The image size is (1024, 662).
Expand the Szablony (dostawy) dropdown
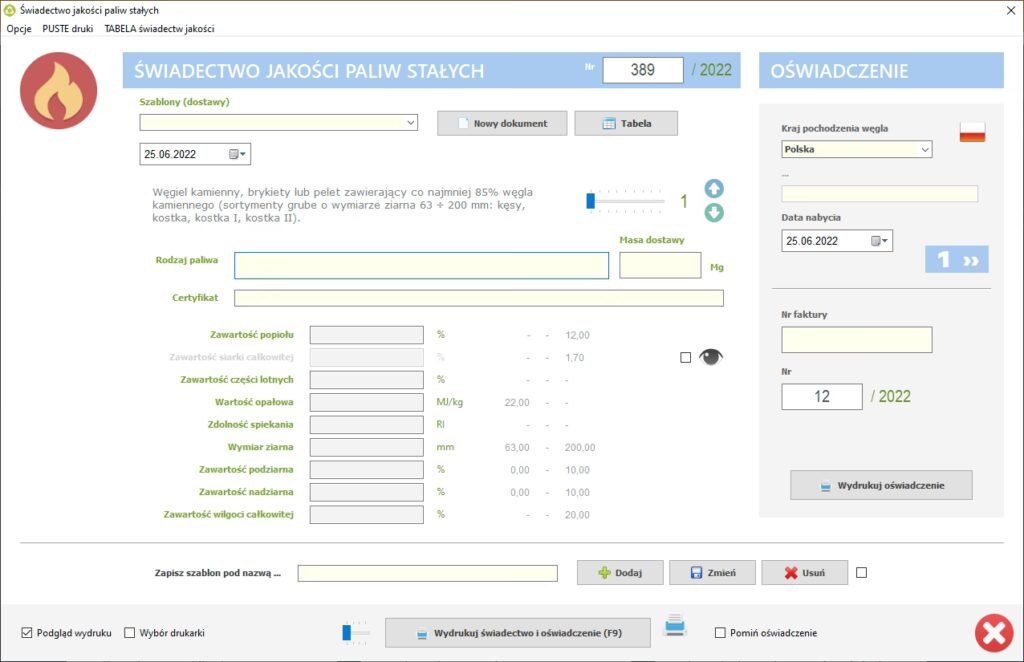pos(411,123)
